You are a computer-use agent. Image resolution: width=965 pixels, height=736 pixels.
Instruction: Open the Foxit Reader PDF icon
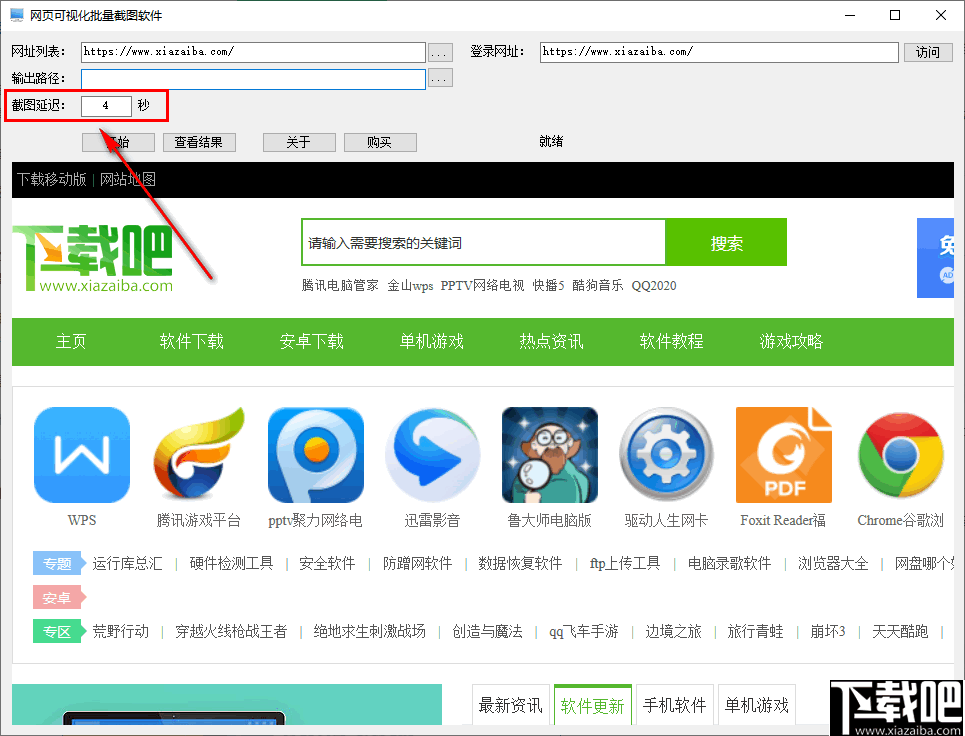[x=783, y=455]
